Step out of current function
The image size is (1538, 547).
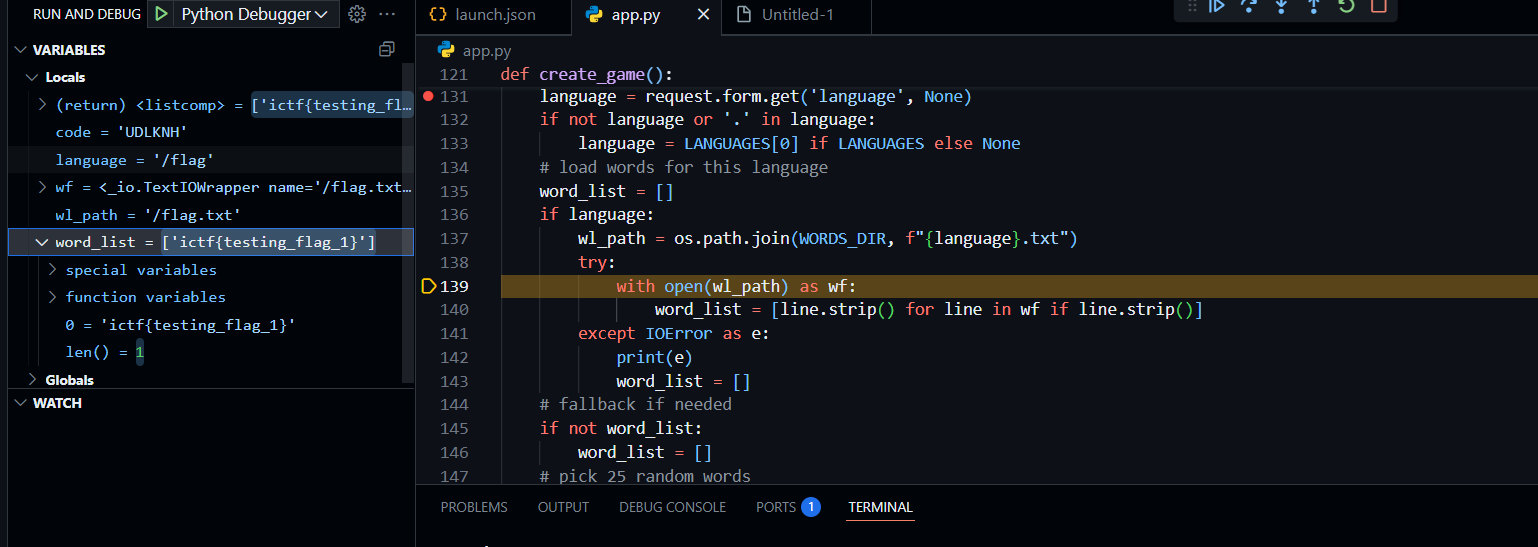point(1314,6)
